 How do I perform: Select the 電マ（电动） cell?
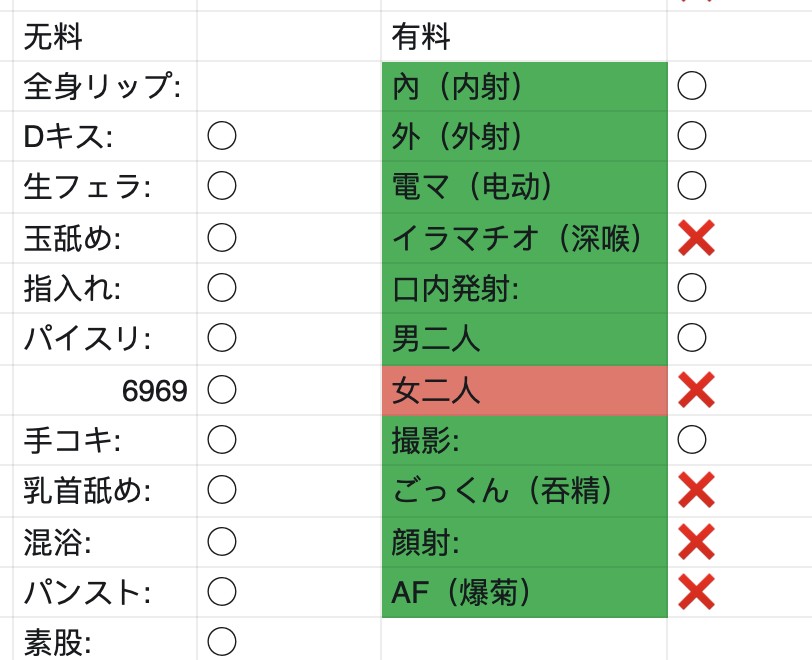point(525,186)
